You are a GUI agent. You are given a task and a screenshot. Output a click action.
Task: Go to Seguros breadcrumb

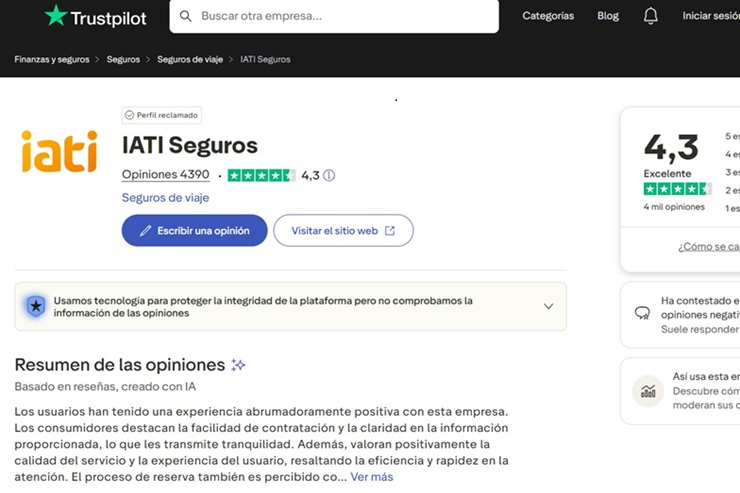click(x=123, y=59)
